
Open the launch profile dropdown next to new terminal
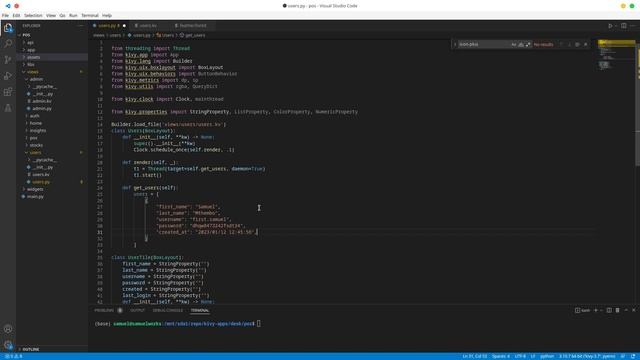tap(601, 310)
